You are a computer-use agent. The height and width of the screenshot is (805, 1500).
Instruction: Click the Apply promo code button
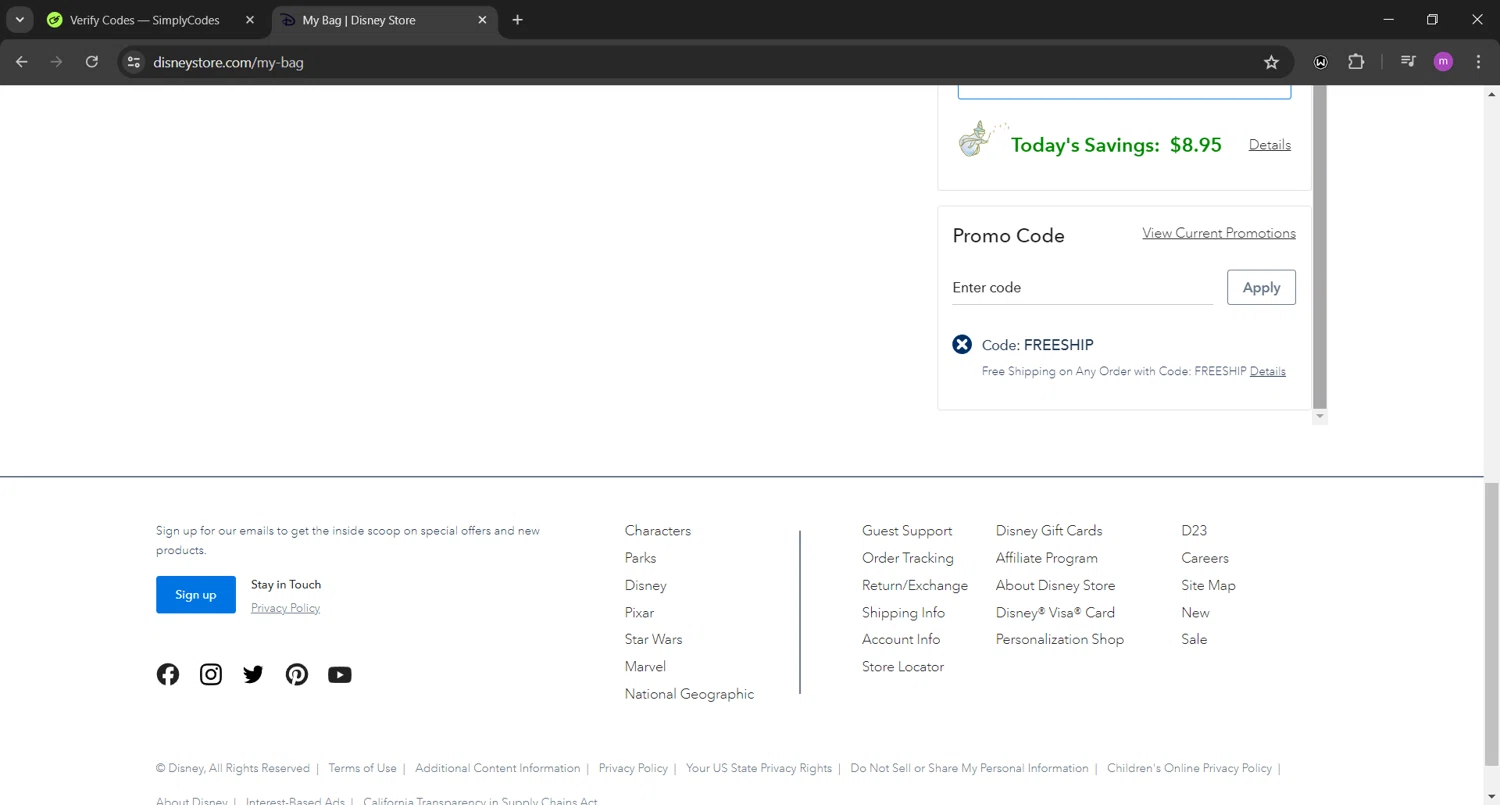tap(1261, 287)
